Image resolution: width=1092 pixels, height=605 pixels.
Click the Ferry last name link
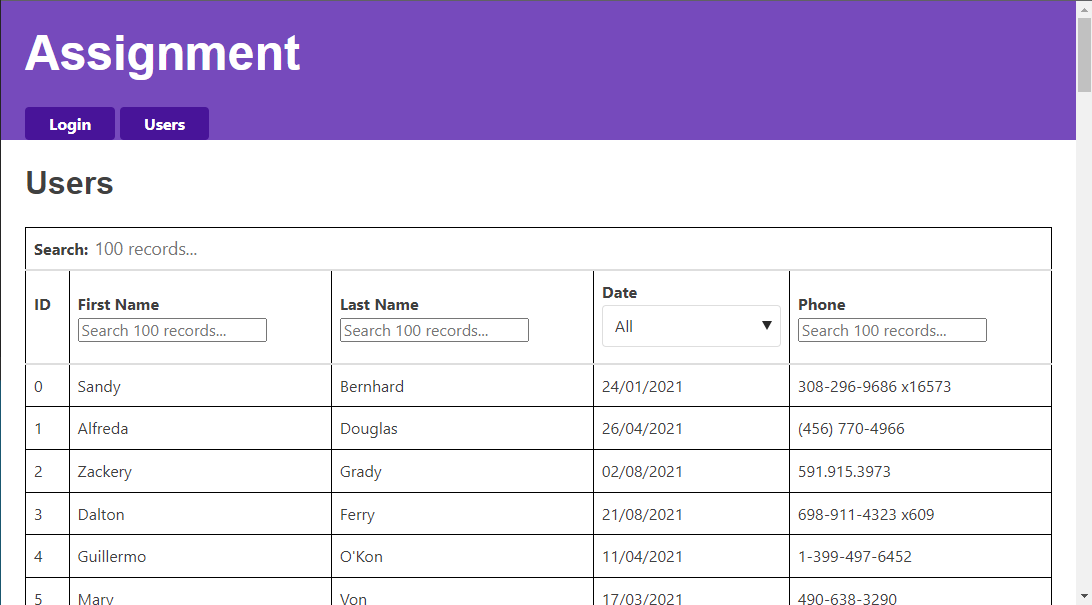(x=357, y=514)
